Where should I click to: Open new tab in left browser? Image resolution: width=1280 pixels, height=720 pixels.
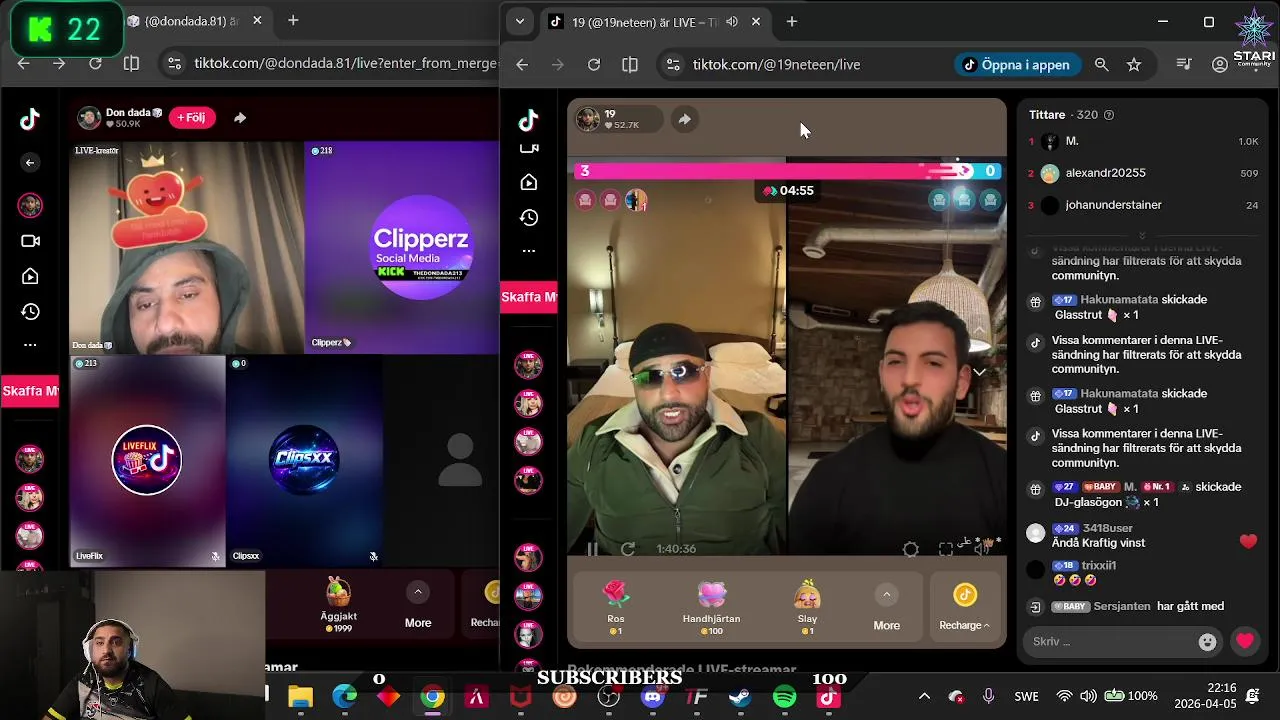[x=293, y=20]
